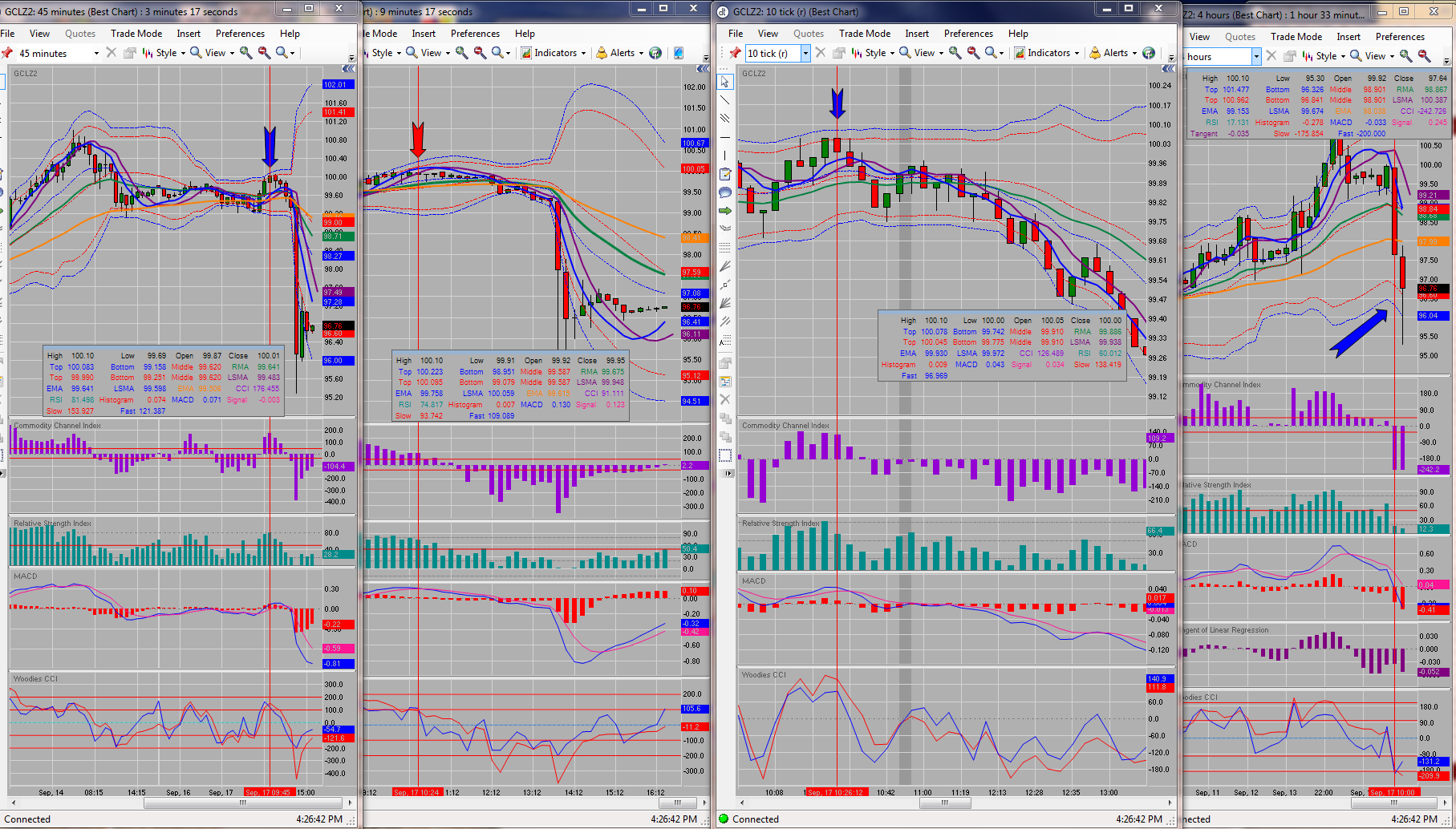Image resolution: width=1456 pixels, height=829 pixels.
Task: Select the Gann fan tool
Action: click(725, 303)
